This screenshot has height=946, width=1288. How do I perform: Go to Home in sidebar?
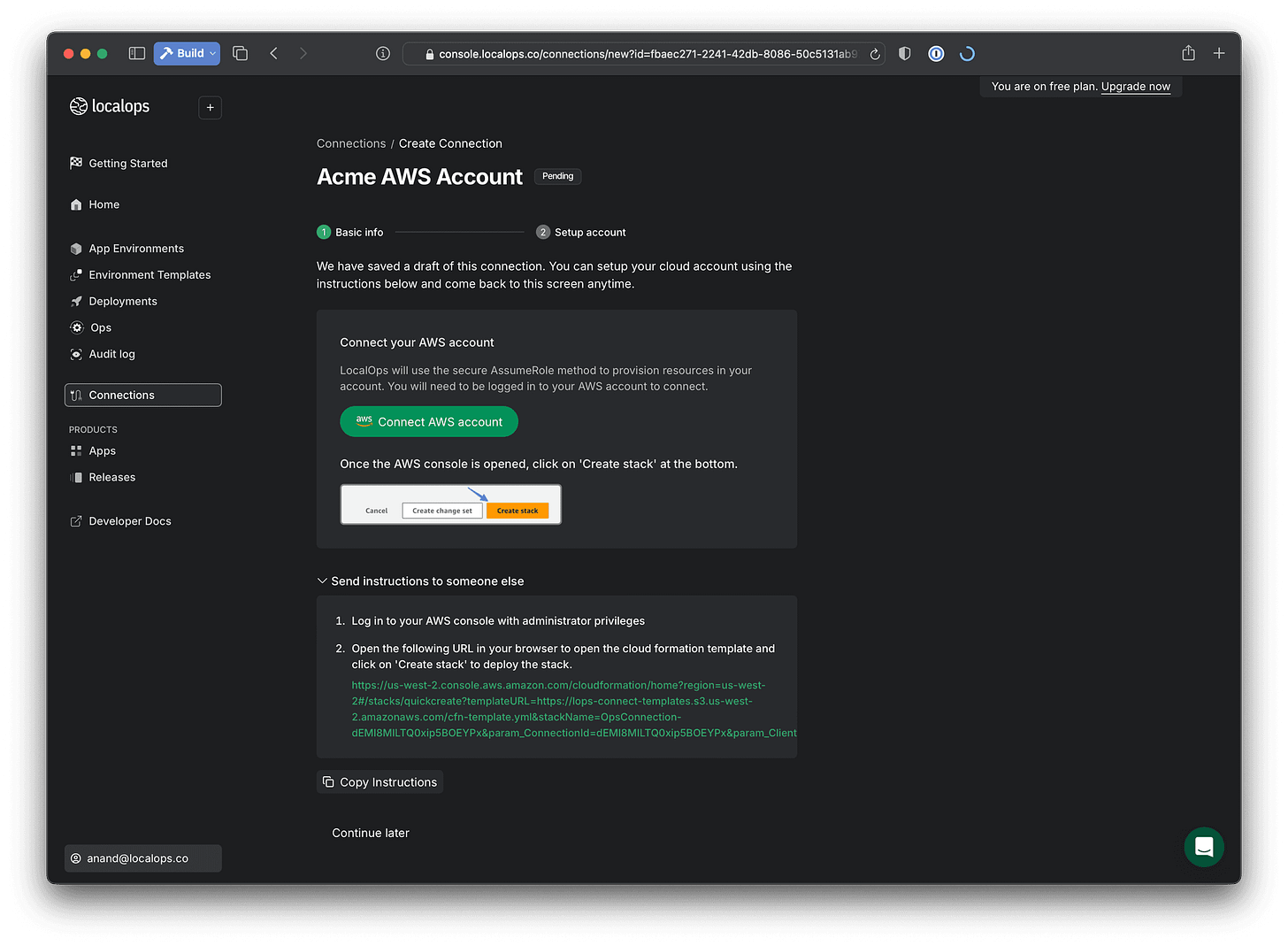click(x=103, y=204)
